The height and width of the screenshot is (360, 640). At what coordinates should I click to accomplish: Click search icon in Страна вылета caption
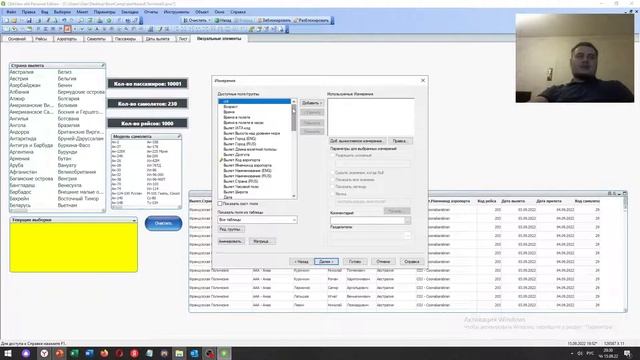tap(102, 65)
